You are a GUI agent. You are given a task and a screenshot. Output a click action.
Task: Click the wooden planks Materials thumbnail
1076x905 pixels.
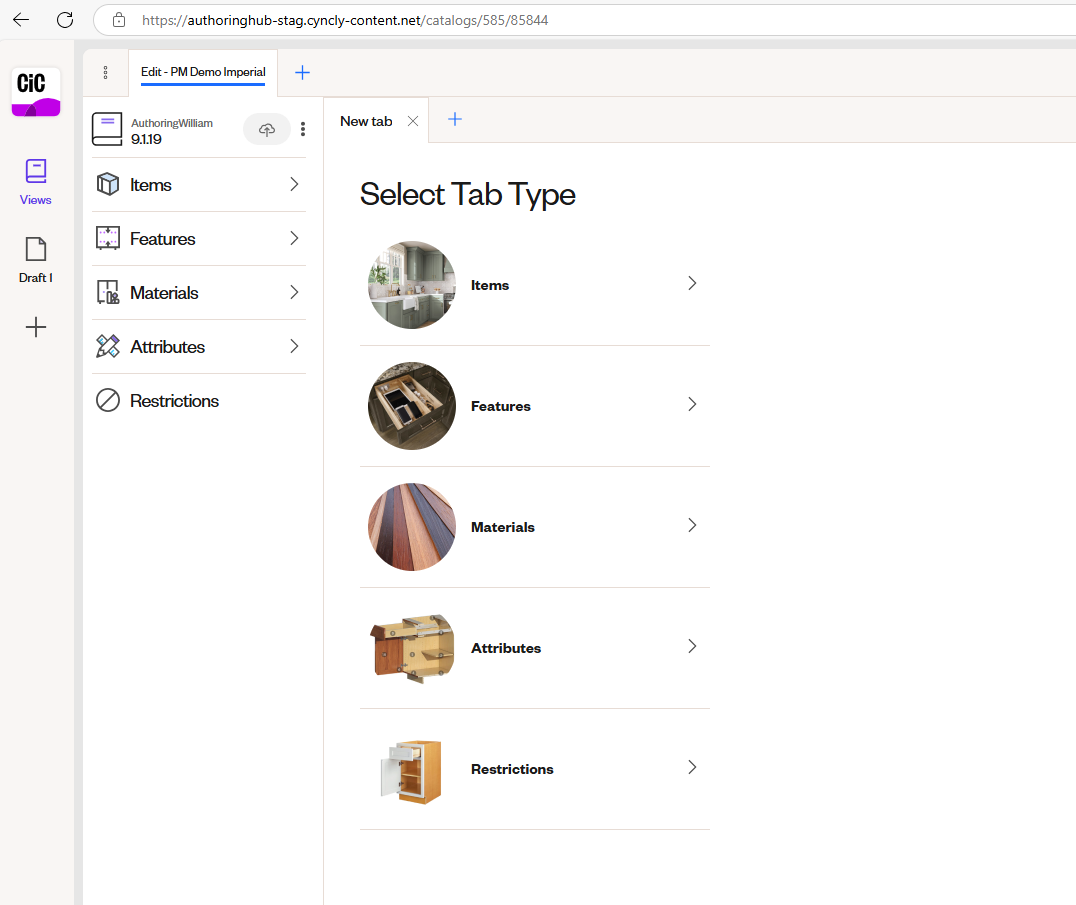[x=411, y=526]
